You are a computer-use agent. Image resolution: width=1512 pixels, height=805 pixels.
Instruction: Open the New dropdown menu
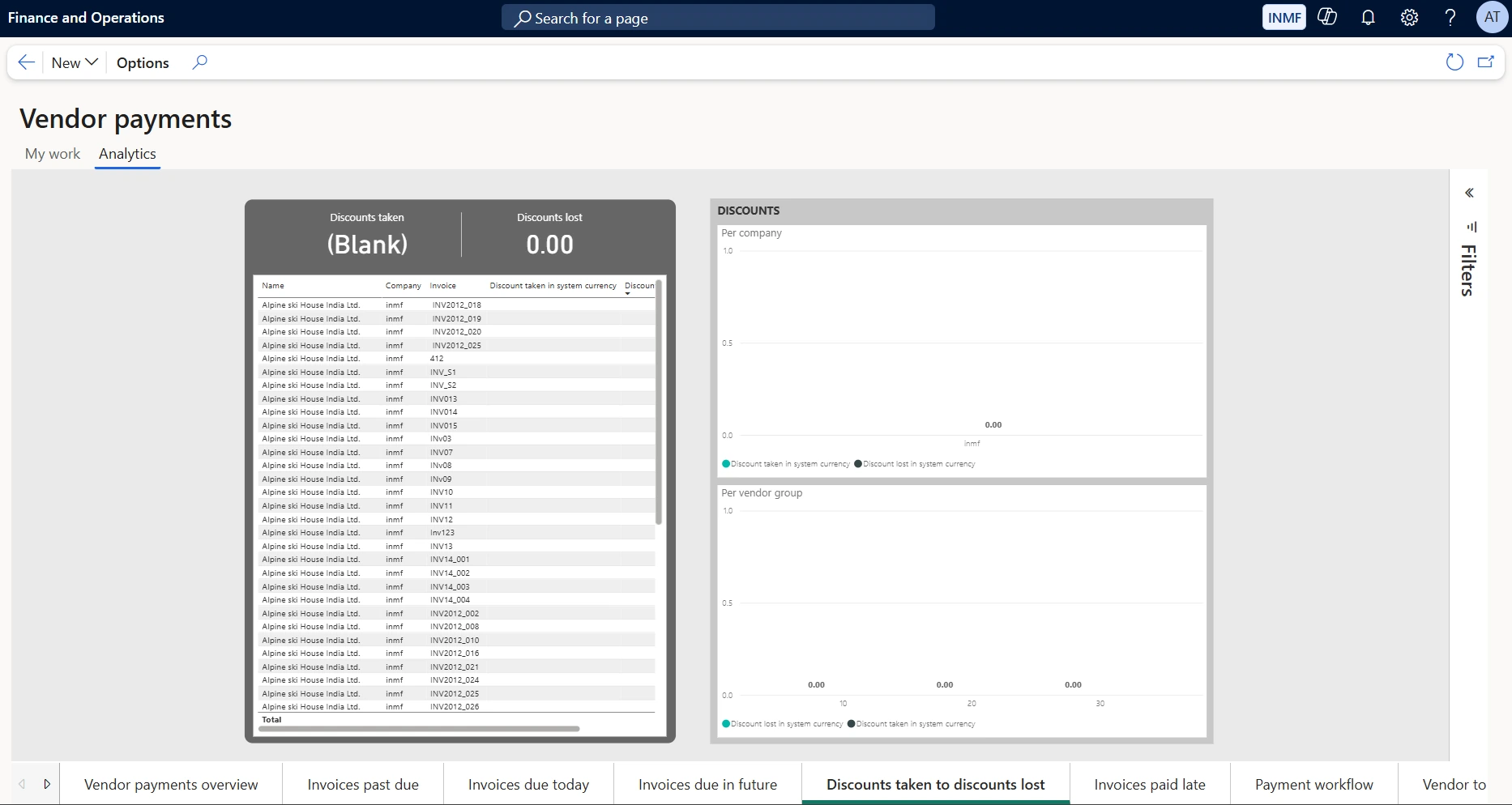(x=75, y=62)
